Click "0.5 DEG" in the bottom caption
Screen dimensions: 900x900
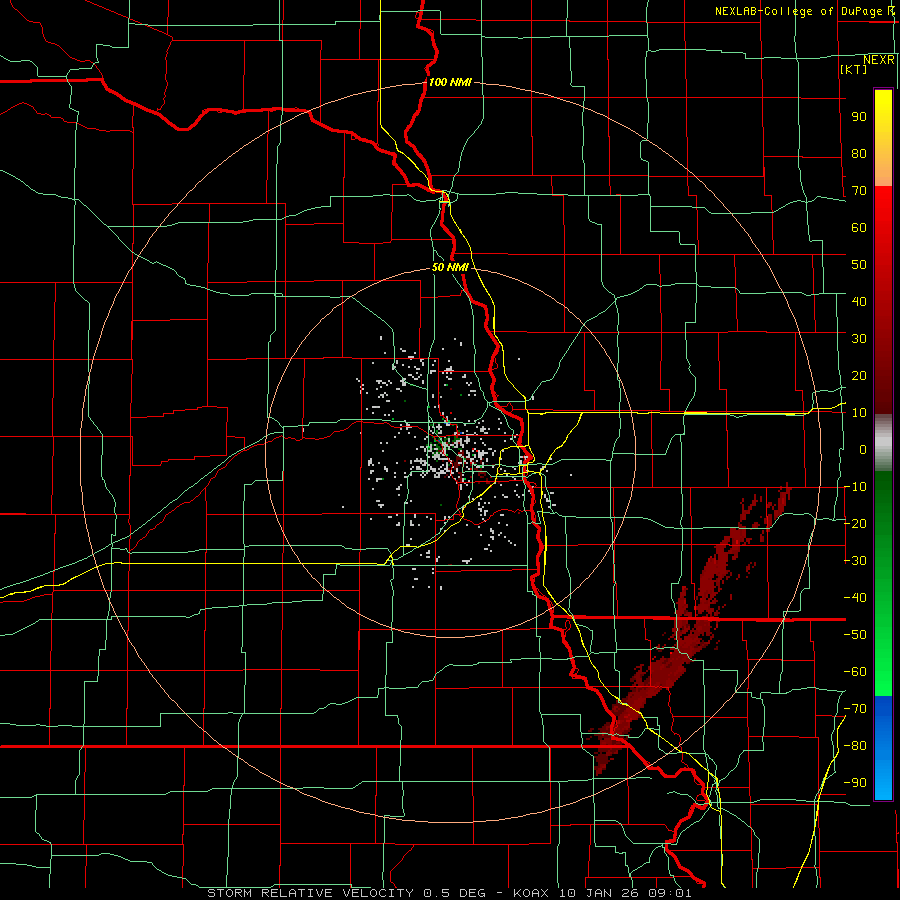pos(454,893)
